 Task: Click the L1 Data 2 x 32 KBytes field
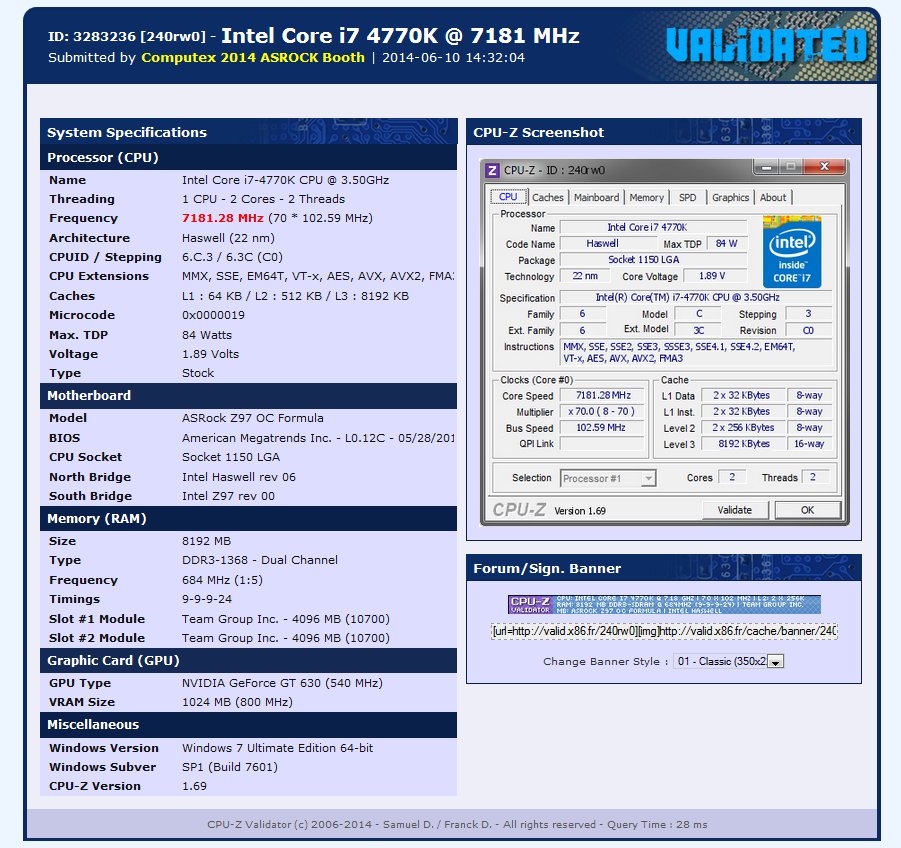[x=742, y=395]
